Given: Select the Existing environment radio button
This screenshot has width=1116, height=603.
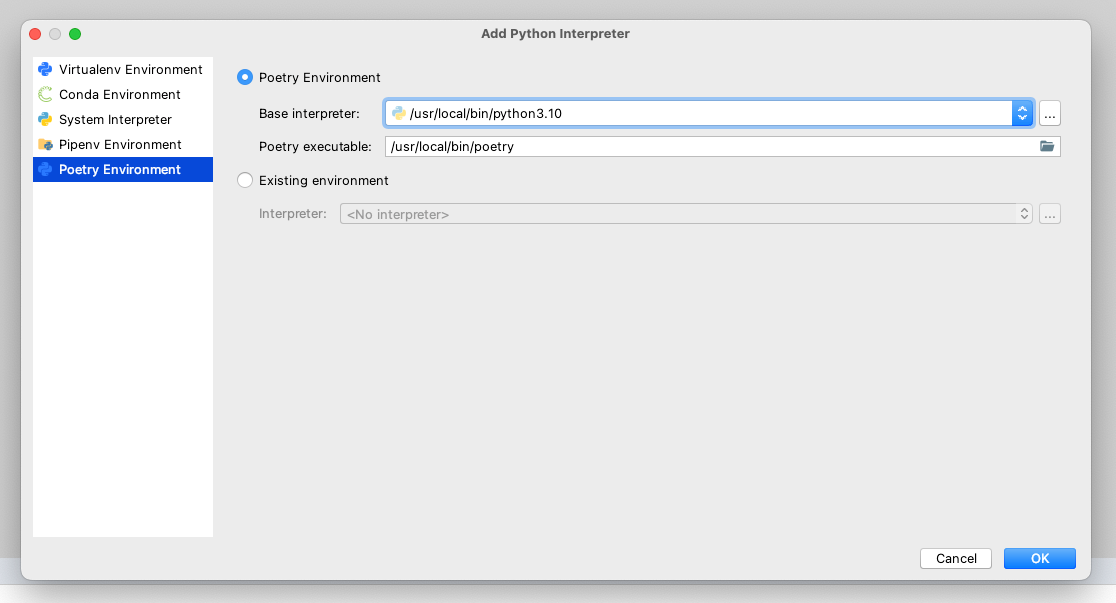Looking at the screenshot, I should tap(245, 181).
